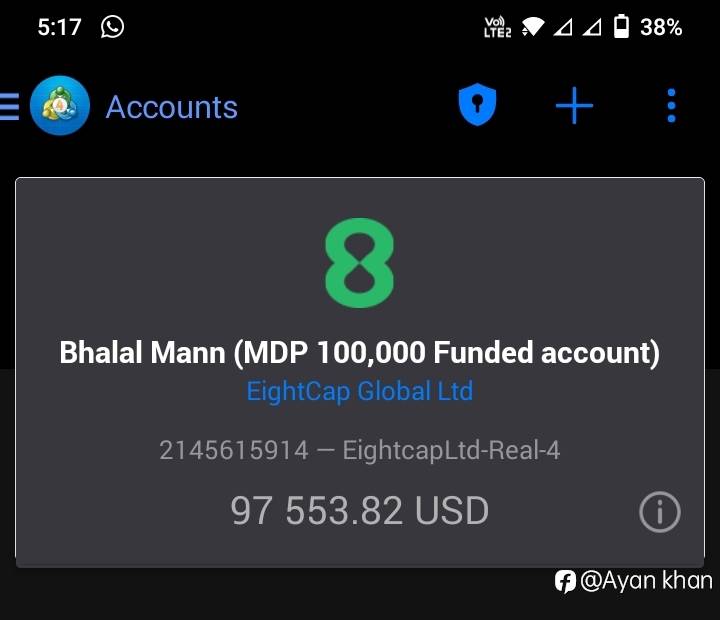The height and width of the screenshot is (620, 720).
Task: Tap the green EightCap 8 logo
Action: point(360,263)
